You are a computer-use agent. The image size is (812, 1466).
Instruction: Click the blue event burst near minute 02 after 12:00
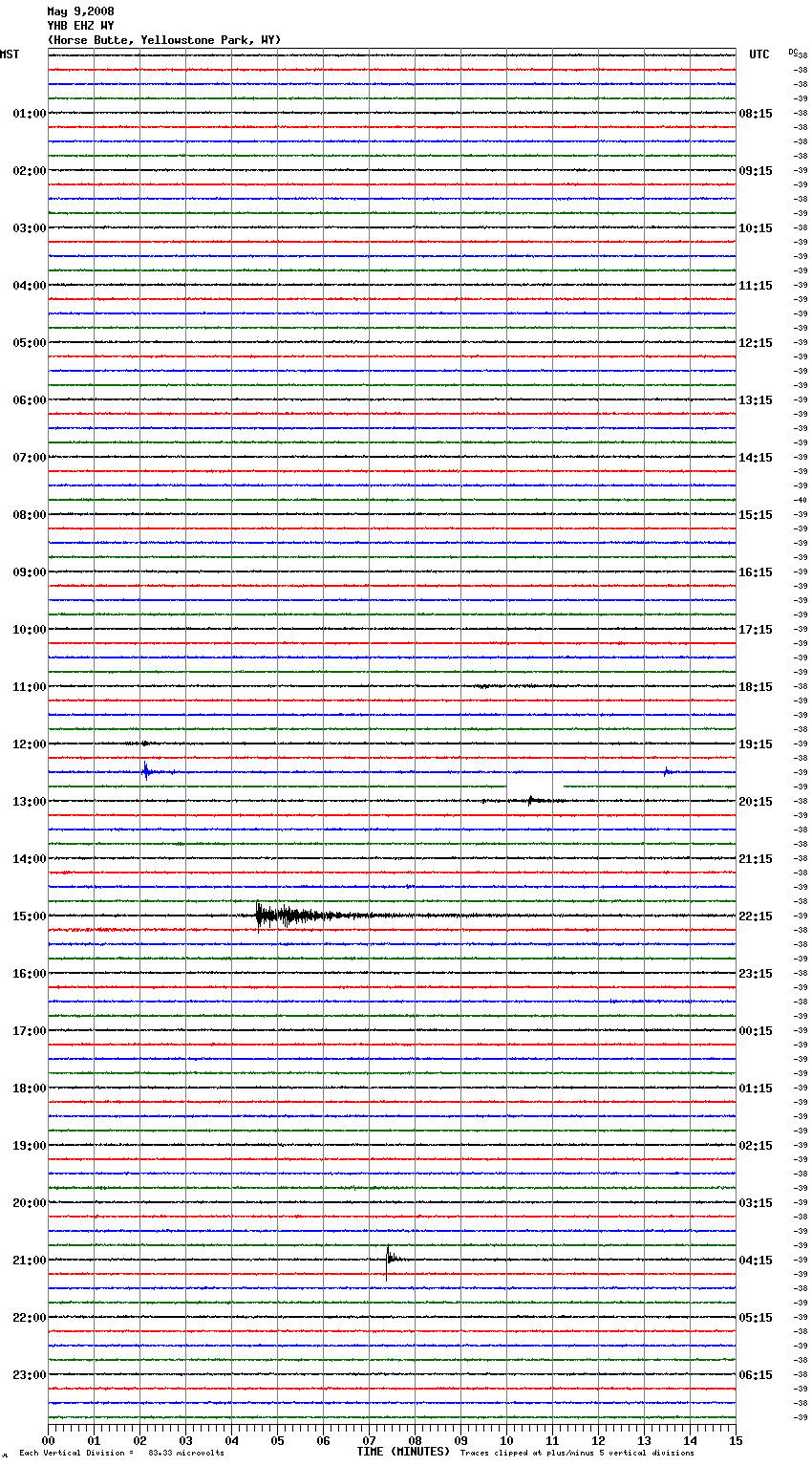(x=147, y=771)
